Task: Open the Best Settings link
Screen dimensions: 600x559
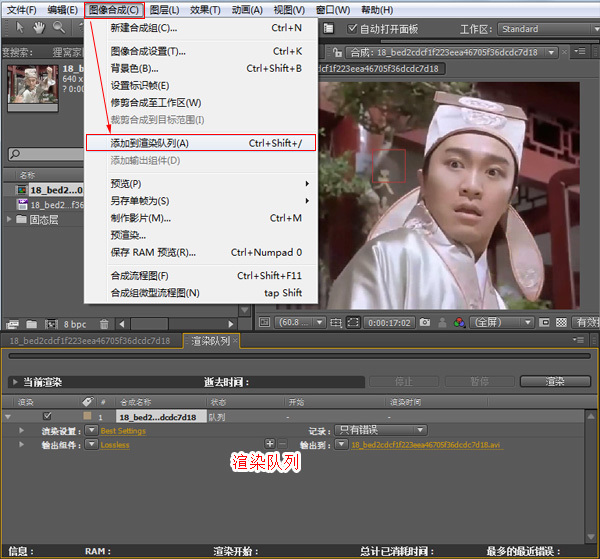Action: click(x=123, y=431)
